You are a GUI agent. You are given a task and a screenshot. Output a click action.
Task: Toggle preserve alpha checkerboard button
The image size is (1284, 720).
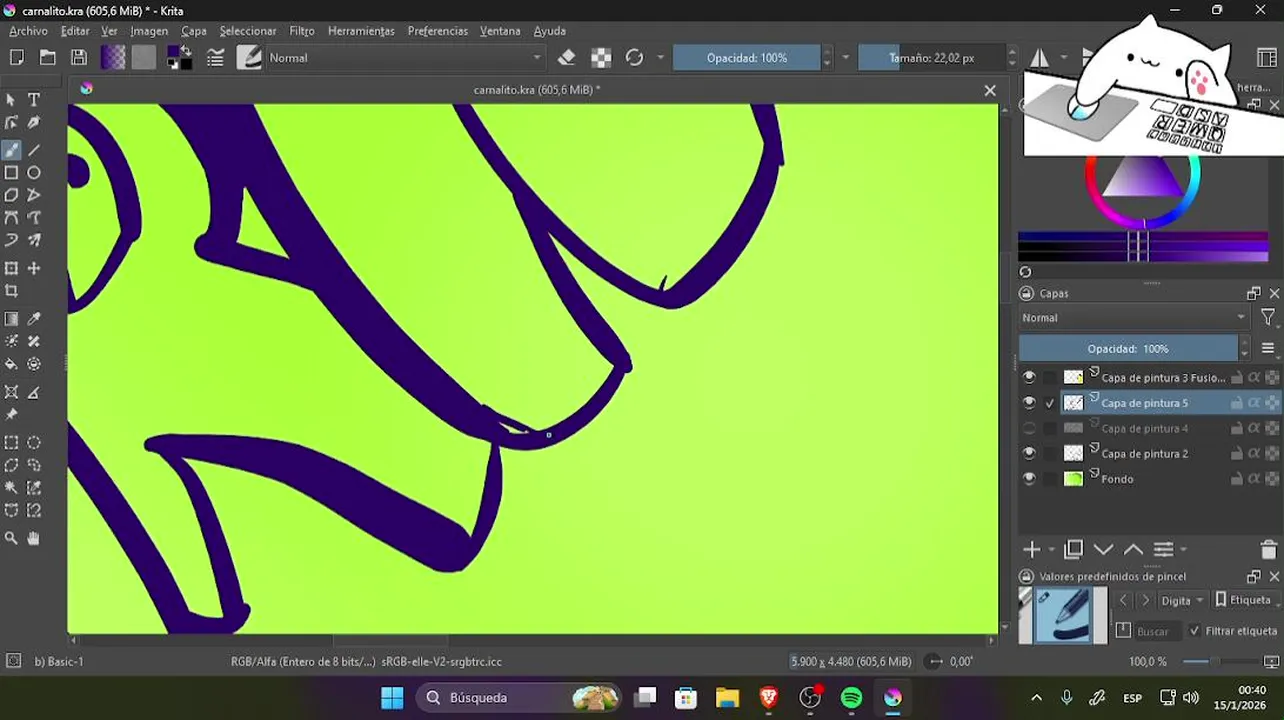pos(601,58)
